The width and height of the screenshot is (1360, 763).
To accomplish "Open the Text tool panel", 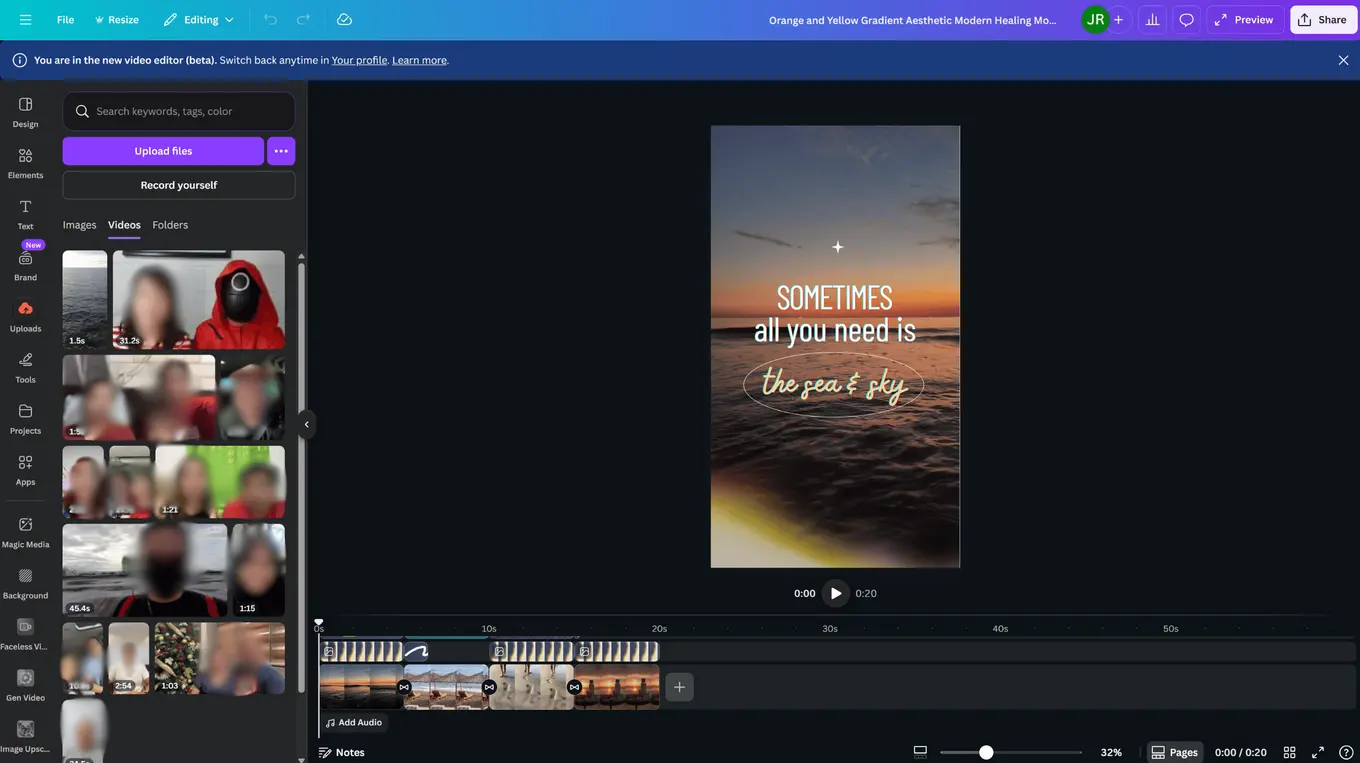I will [25, 212].
